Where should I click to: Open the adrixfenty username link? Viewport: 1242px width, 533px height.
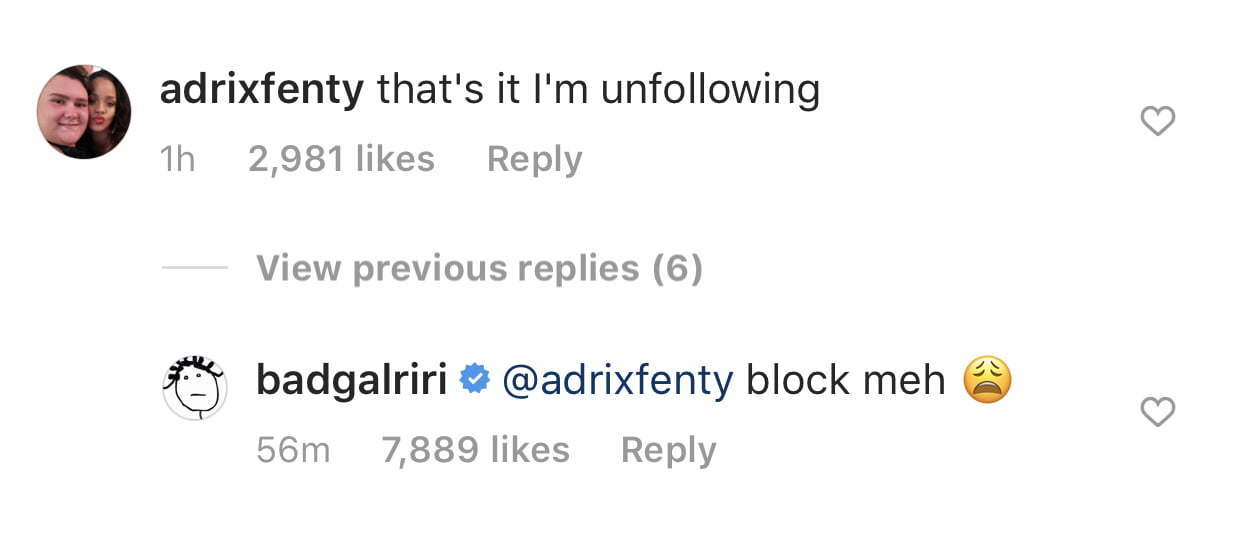point(262,91)
